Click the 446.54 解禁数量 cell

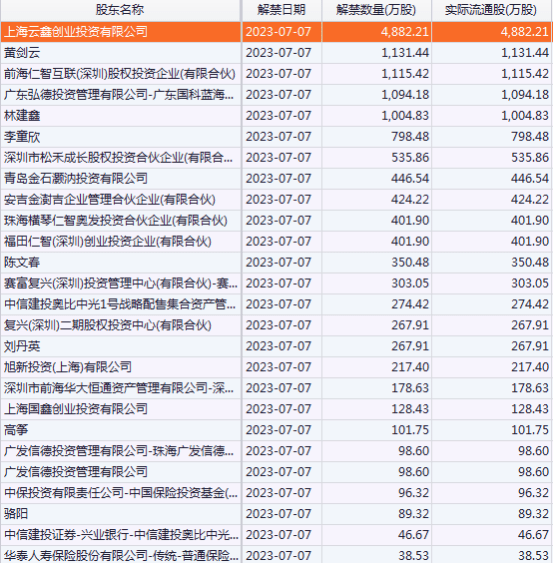pyautogui.click(x=376, y=179)
